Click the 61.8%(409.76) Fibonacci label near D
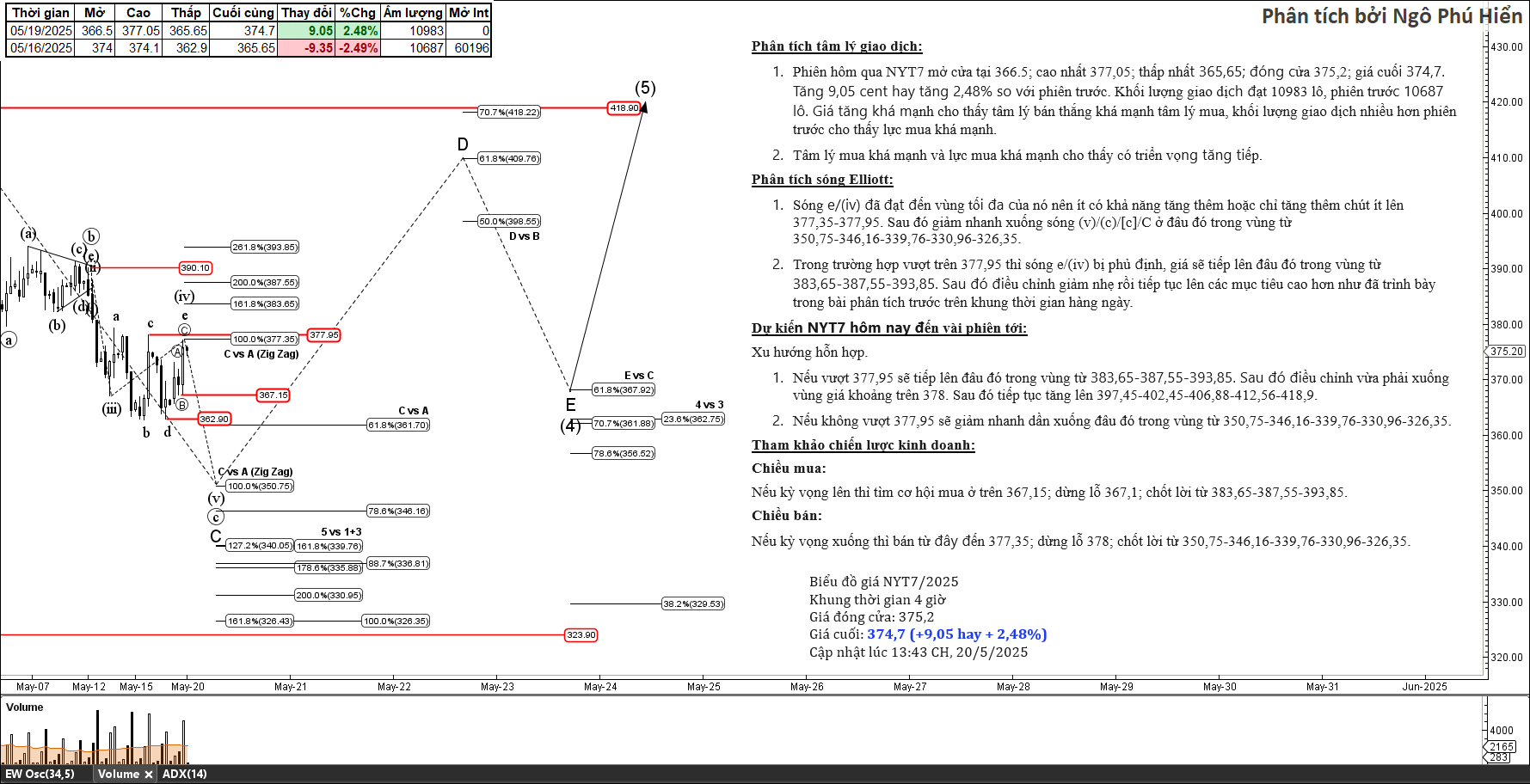 tap(509, 159)
